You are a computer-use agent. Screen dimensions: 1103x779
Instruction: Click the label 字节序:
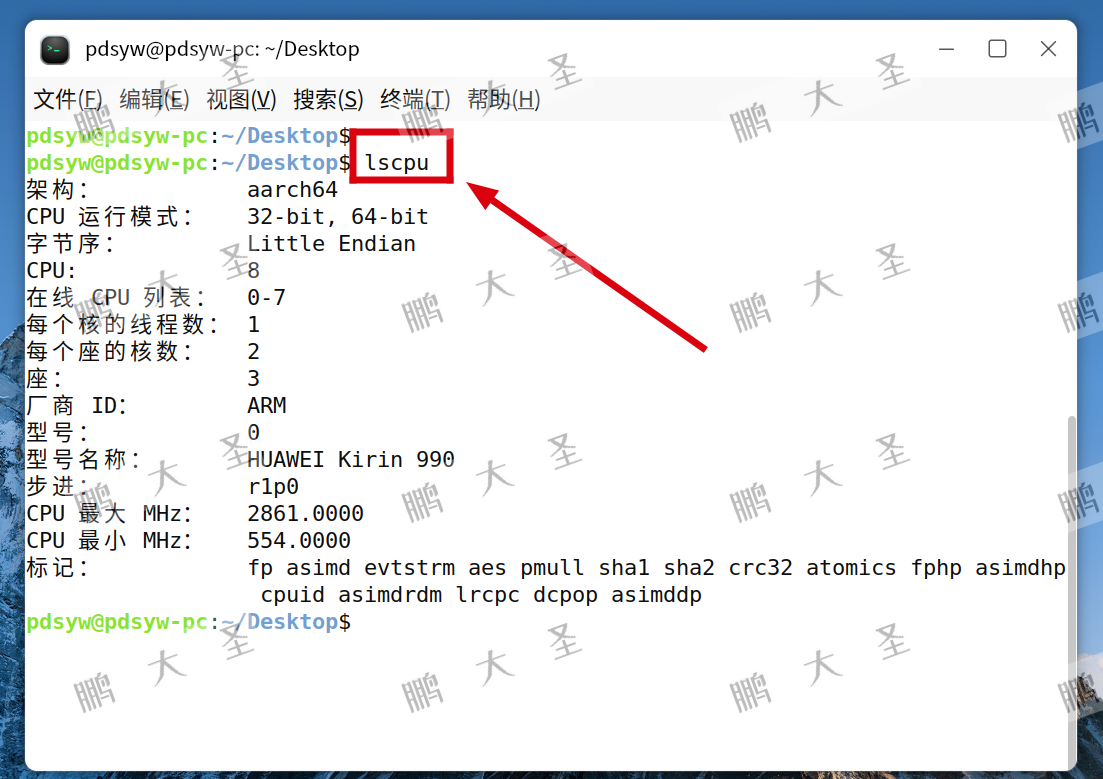71,243
